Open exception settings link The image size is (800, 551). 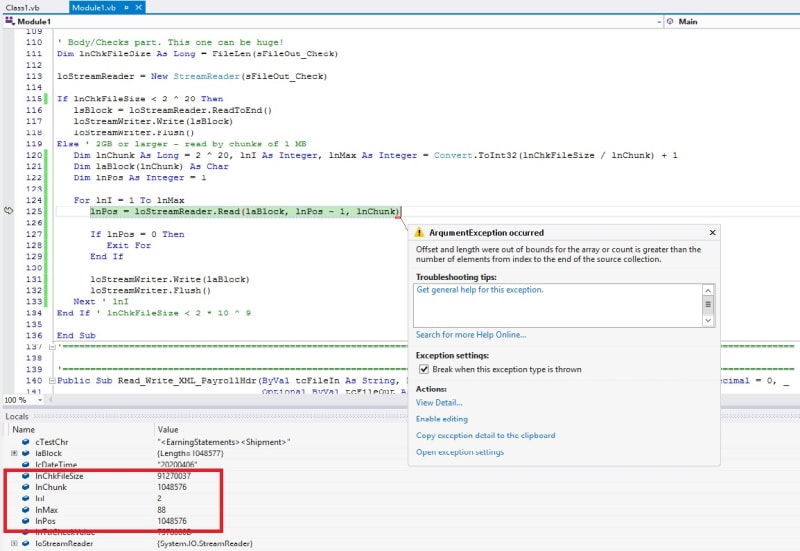point(460,452)
